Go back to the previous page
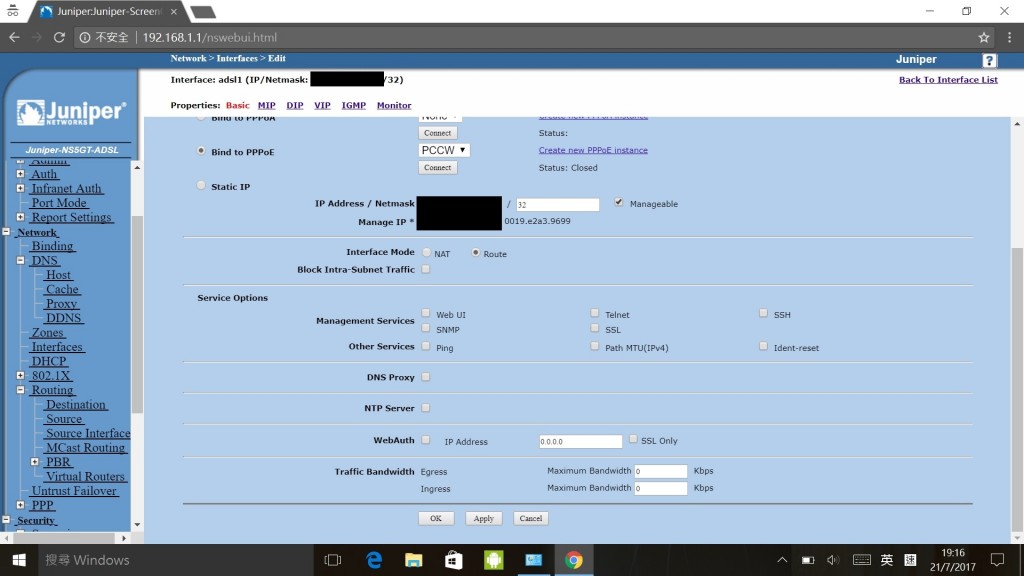 [x=14, y=37]
